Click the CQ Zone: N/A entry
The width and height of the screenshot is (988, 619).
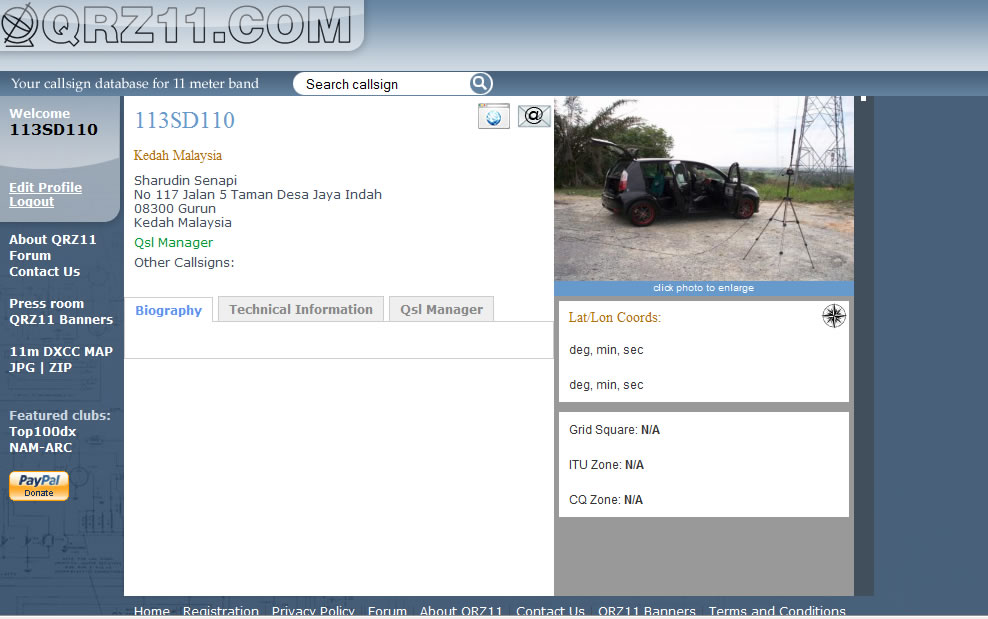606,500
